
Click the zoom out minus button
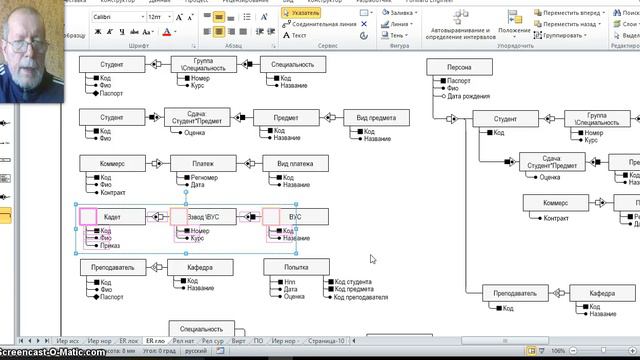click(573, 351)
